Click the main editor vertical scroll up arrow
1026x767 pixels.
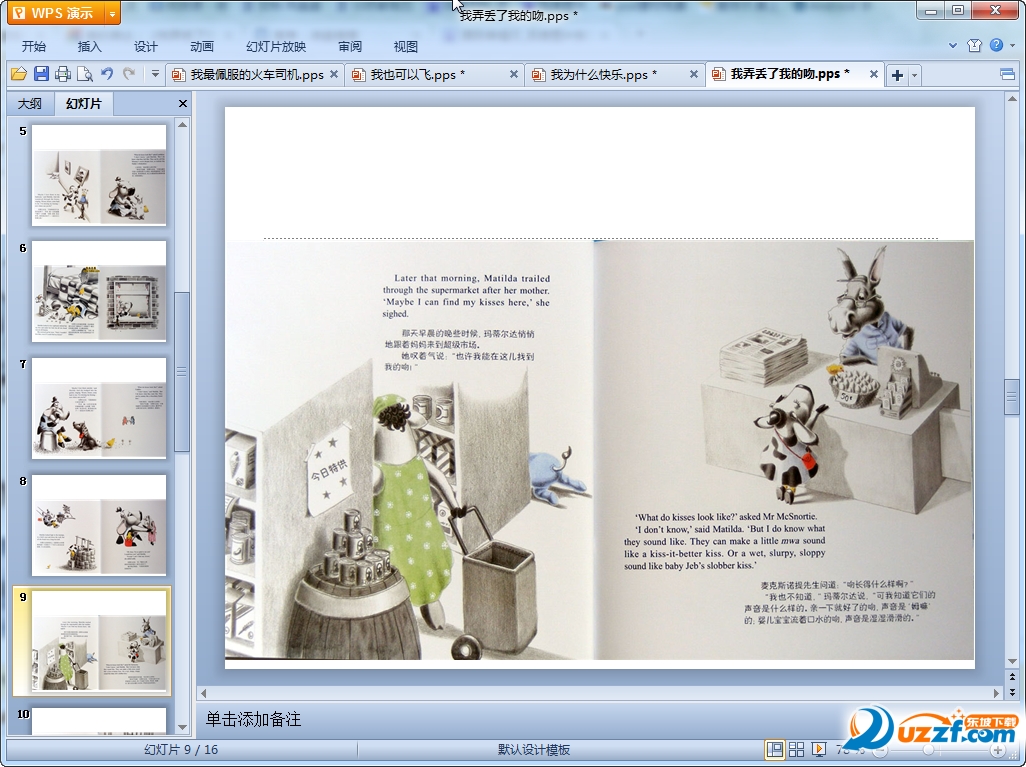tap(1012, 99)
